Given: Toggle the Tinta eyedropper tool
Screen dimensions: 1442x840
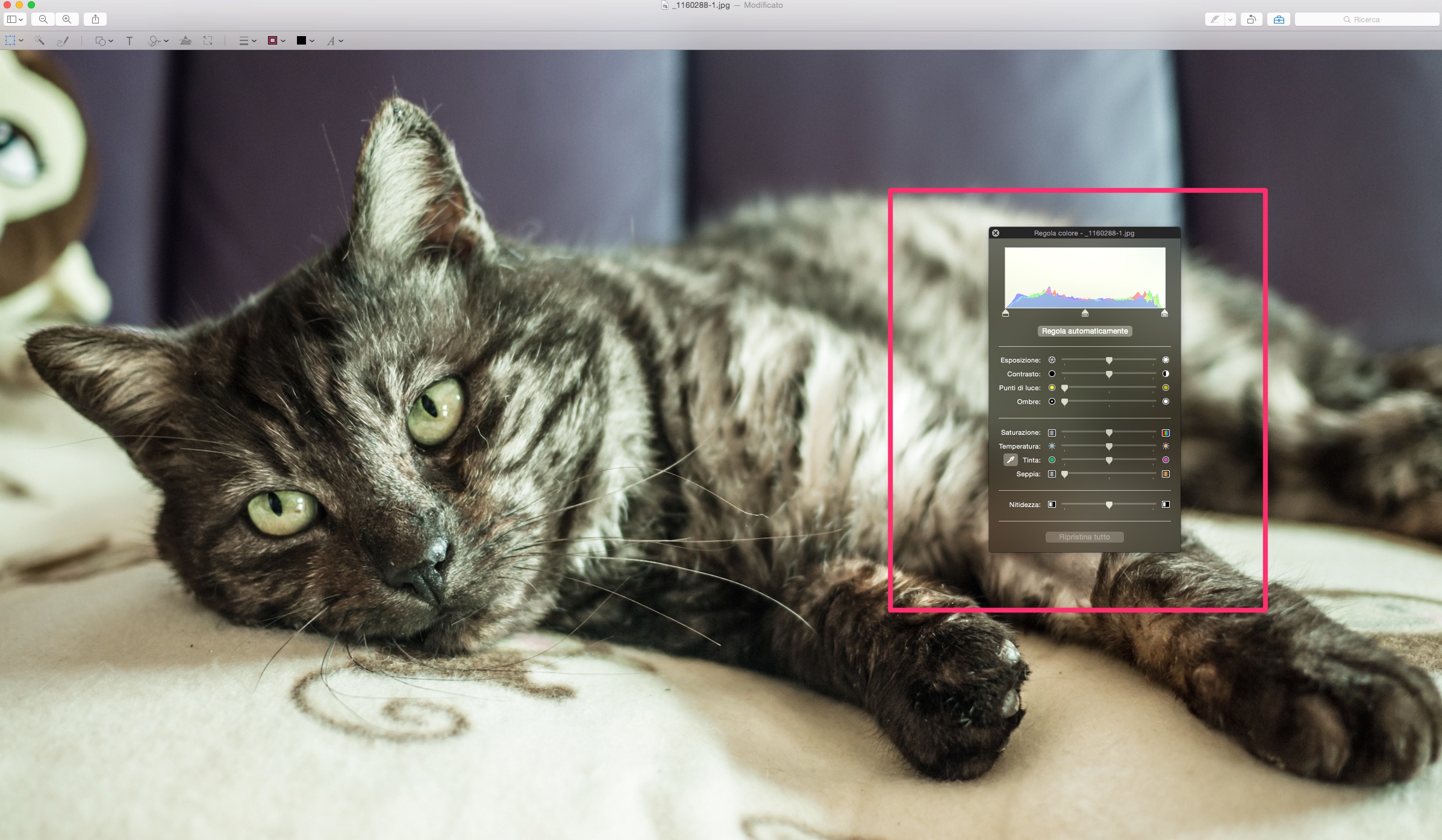Looking at the screenshot, I should click(x=1010, y=460).
